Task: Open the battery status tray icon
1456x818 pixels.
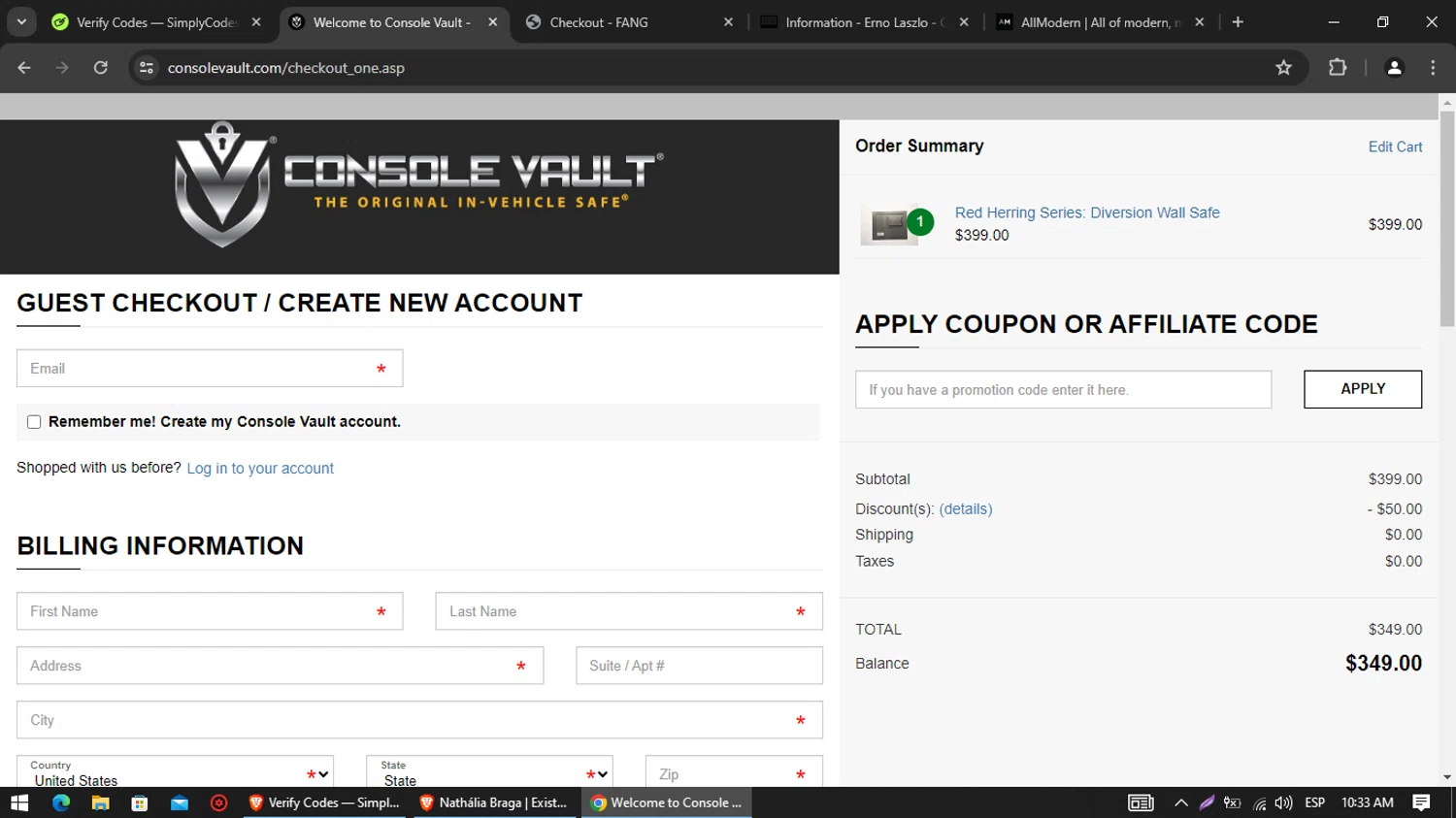Action: tap(1233, 802)
